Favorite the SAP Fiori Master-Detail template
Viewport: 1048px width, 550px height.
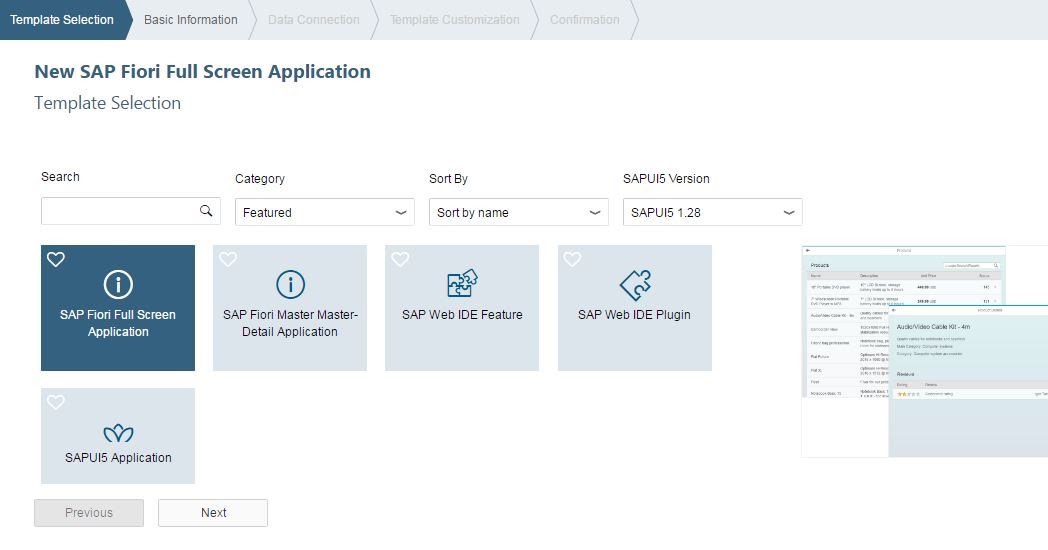(228, 260)
